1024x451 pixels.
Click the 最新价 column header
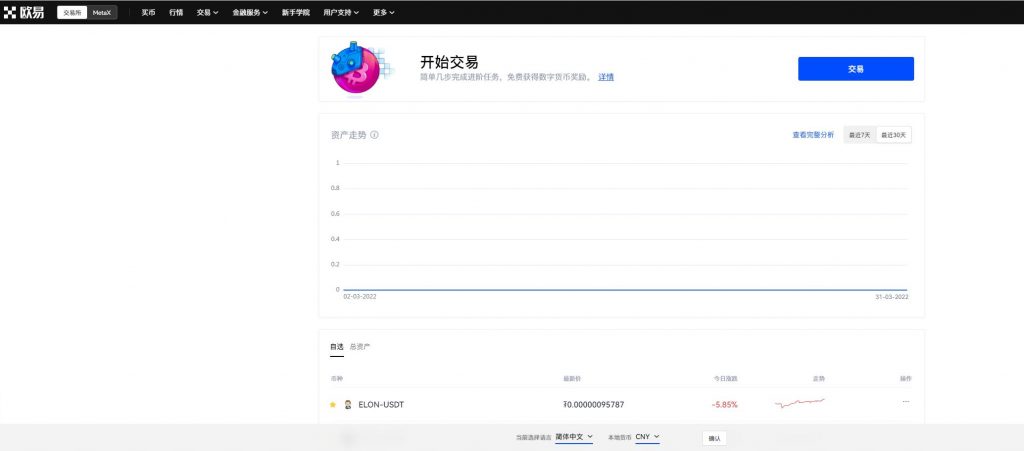[572, 379]
